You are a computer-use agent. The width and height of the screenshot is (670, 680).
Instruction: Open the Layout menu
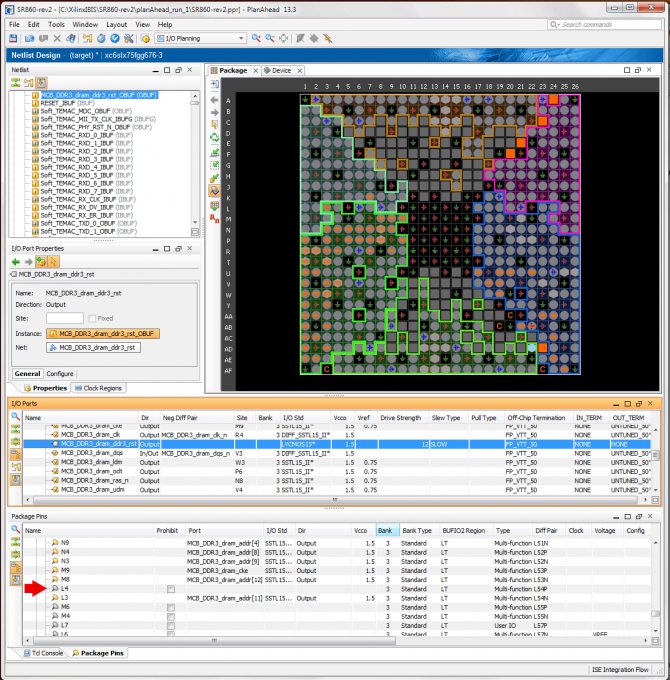[x=116, y=25]
